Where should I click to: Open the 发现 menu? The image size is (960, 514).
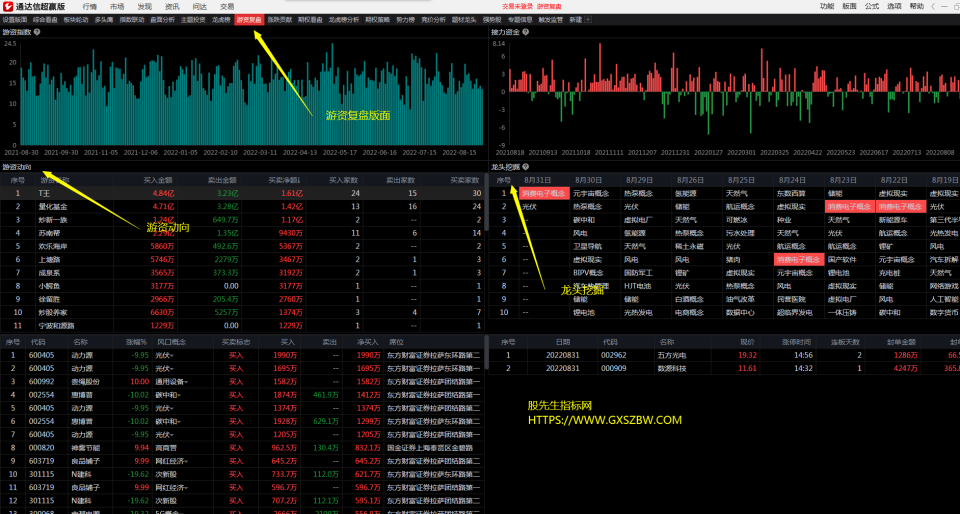[x=144, y=6]
